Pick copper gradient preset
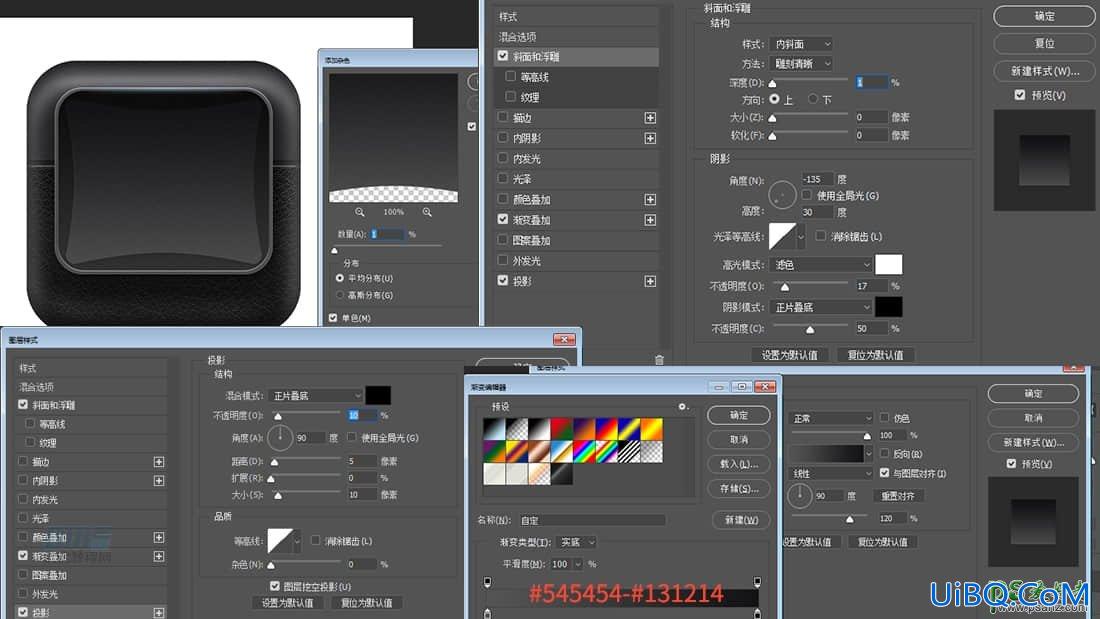Viewport: 1100px width, 619px height. click(539, 451)
